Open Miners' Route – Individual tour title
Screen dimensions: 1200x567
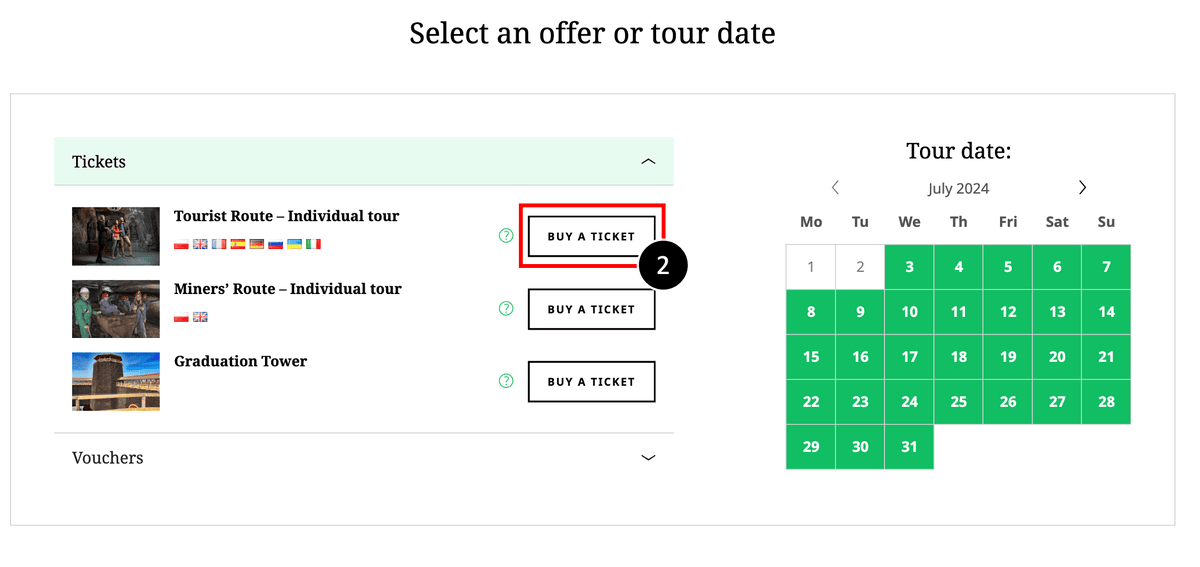click(288, 289)
